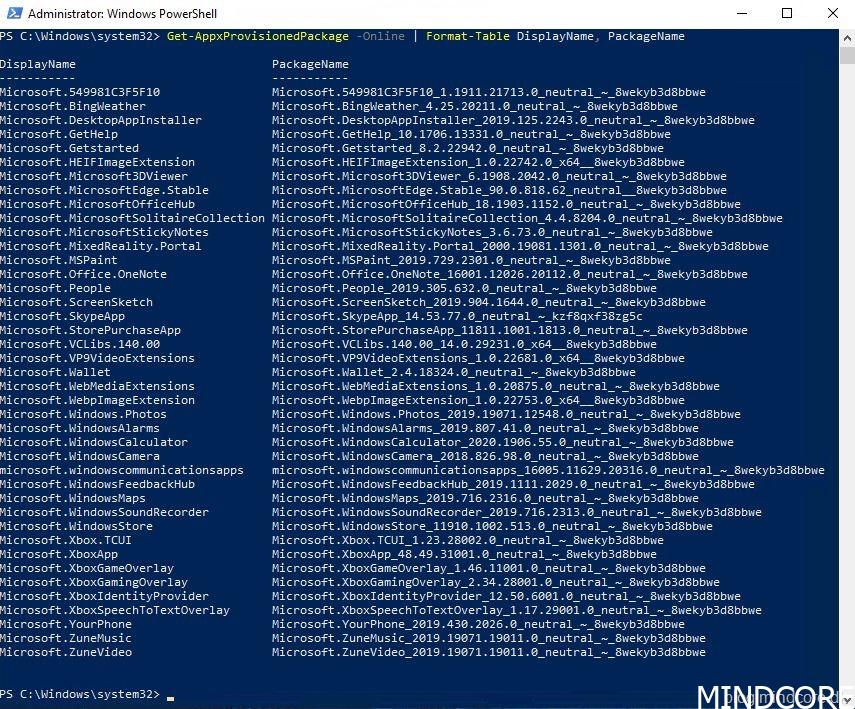Click the Microsoft.MSPaint display name entry

click(58, 260)
